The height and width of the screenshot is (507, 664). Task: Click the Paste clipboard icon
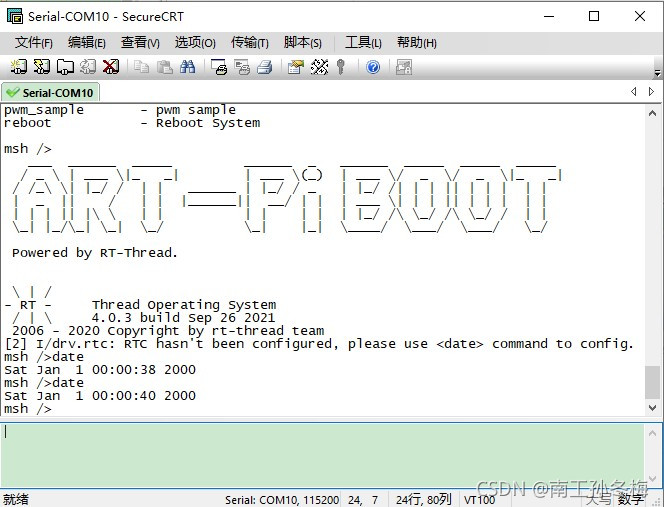tap(164, 67)
